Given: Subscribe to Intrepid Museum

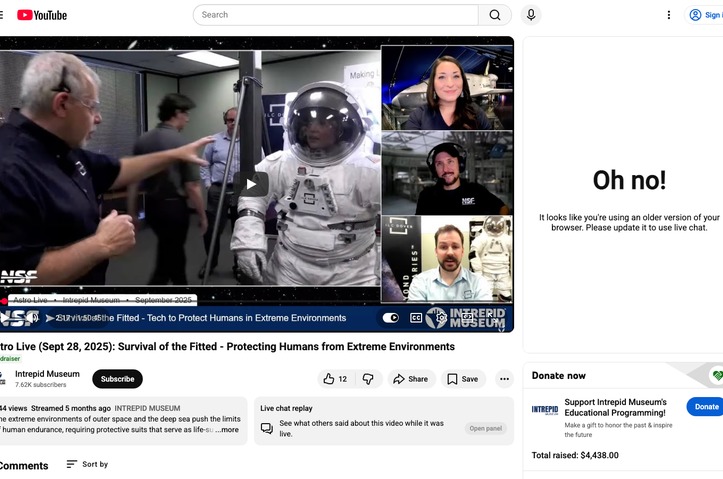Looking at the screenshot, I should tap(118, 379).
